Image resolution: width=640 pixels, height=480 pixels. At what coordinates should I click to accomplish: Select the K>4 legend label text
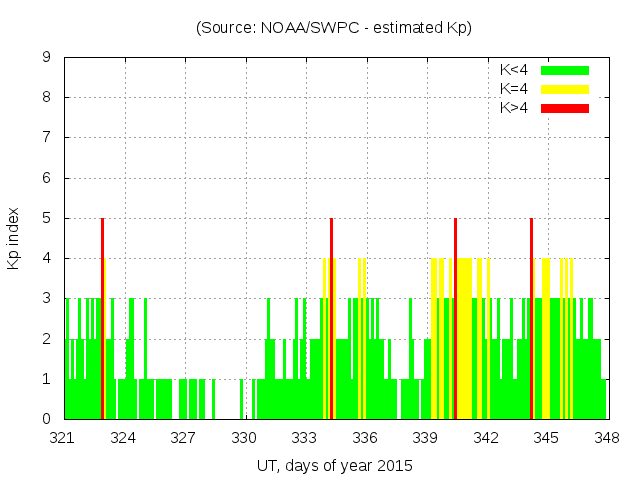[515, 107]
